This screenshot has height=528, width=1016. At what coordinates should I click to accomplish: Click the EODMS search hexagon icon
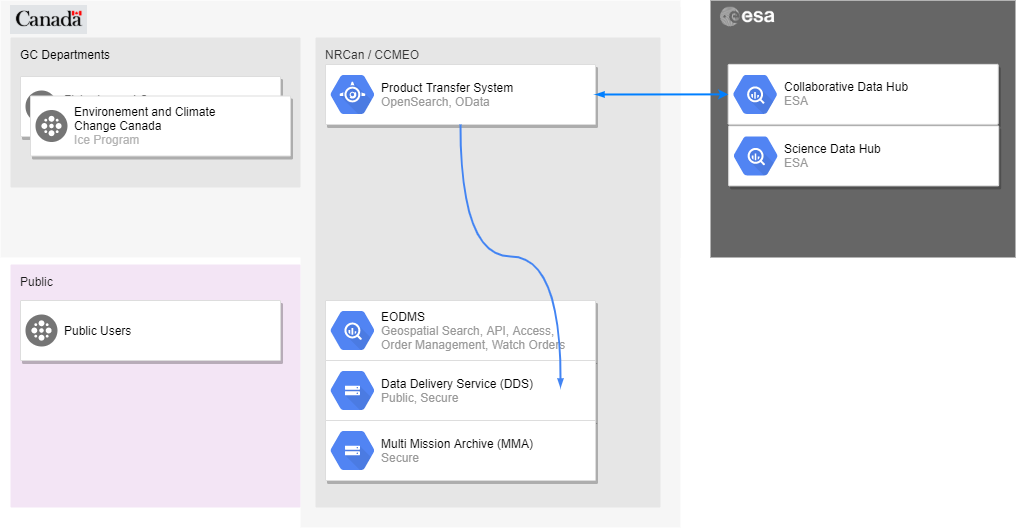click(352, 330)
